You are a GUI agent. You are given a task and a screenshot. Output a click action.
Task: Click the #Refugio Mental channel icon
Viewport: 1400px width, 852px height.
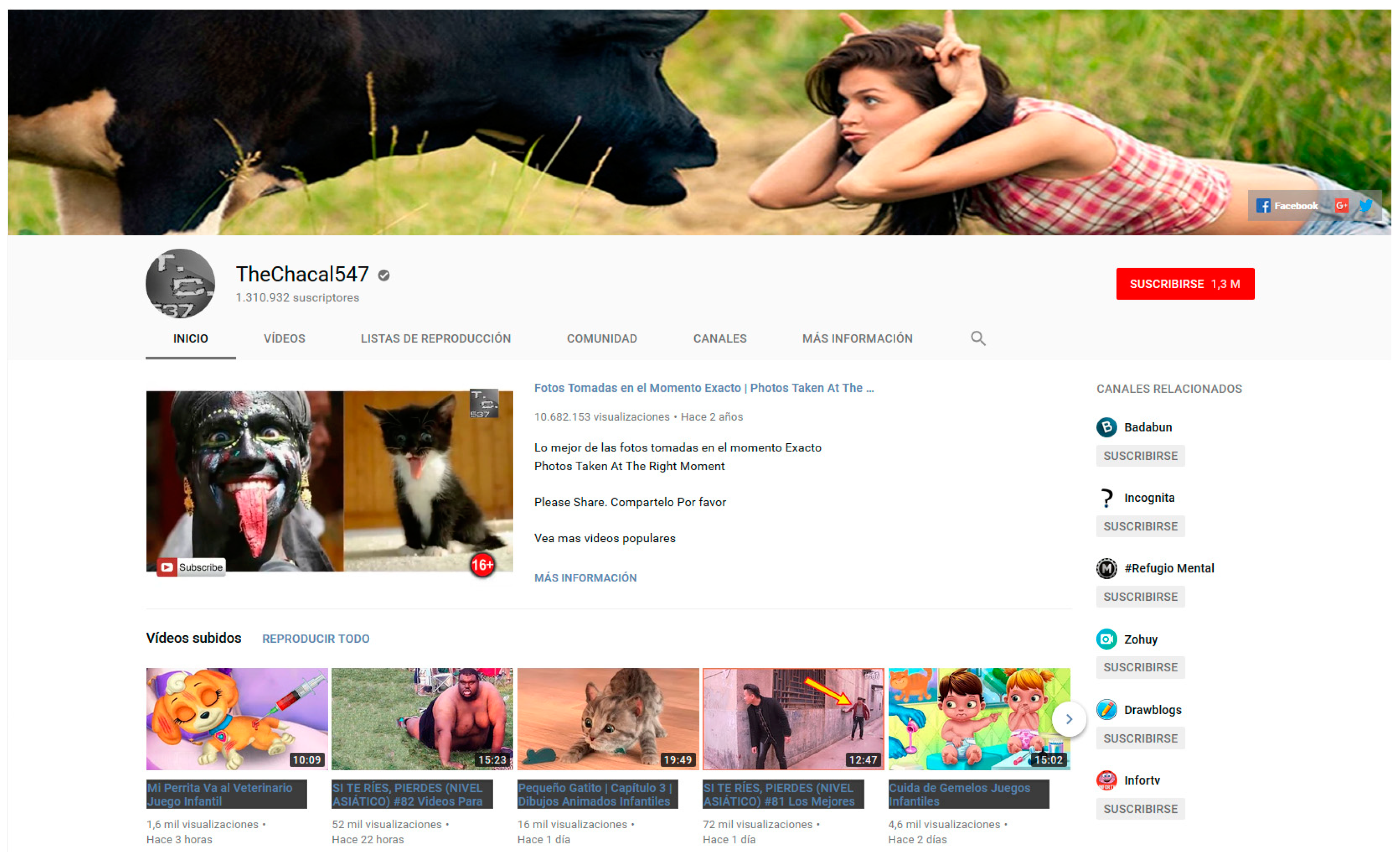[1106, 568]
